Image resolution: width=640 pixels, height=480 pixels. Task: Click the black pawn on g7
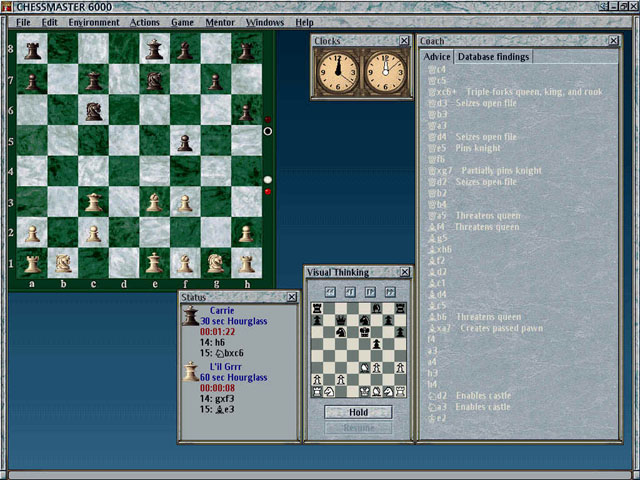pyautogui.click(x=216, y=82)
